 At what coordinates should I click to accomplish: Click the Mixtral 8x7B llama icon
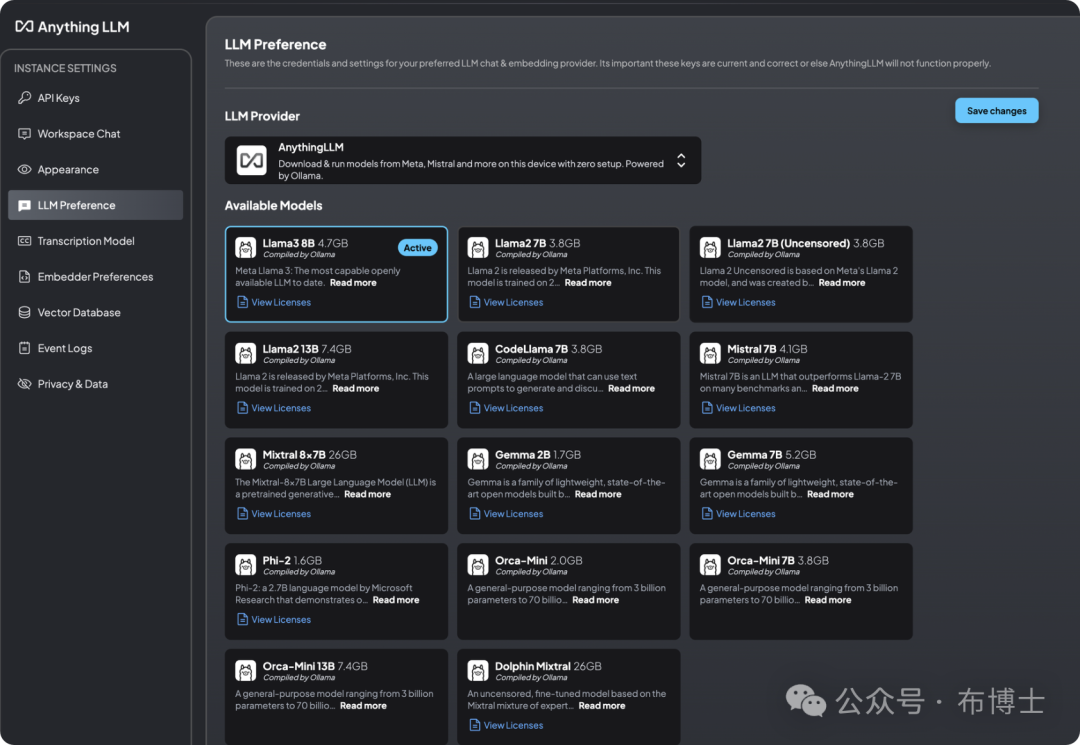click(x=245, y=459)
